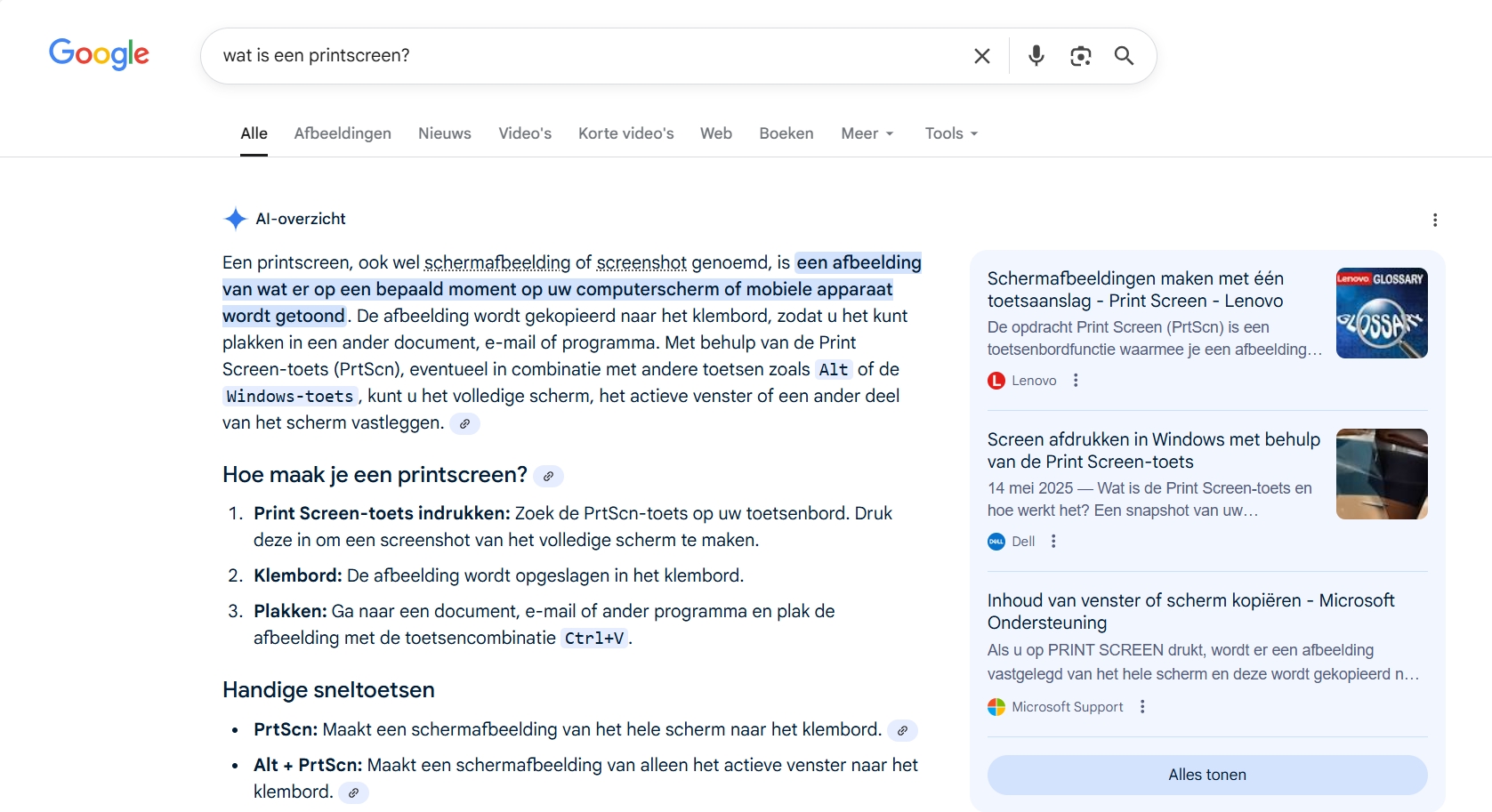Switch to the Nieuws tab
This screenshot has width=1492, height=812.
click(445, 133)
